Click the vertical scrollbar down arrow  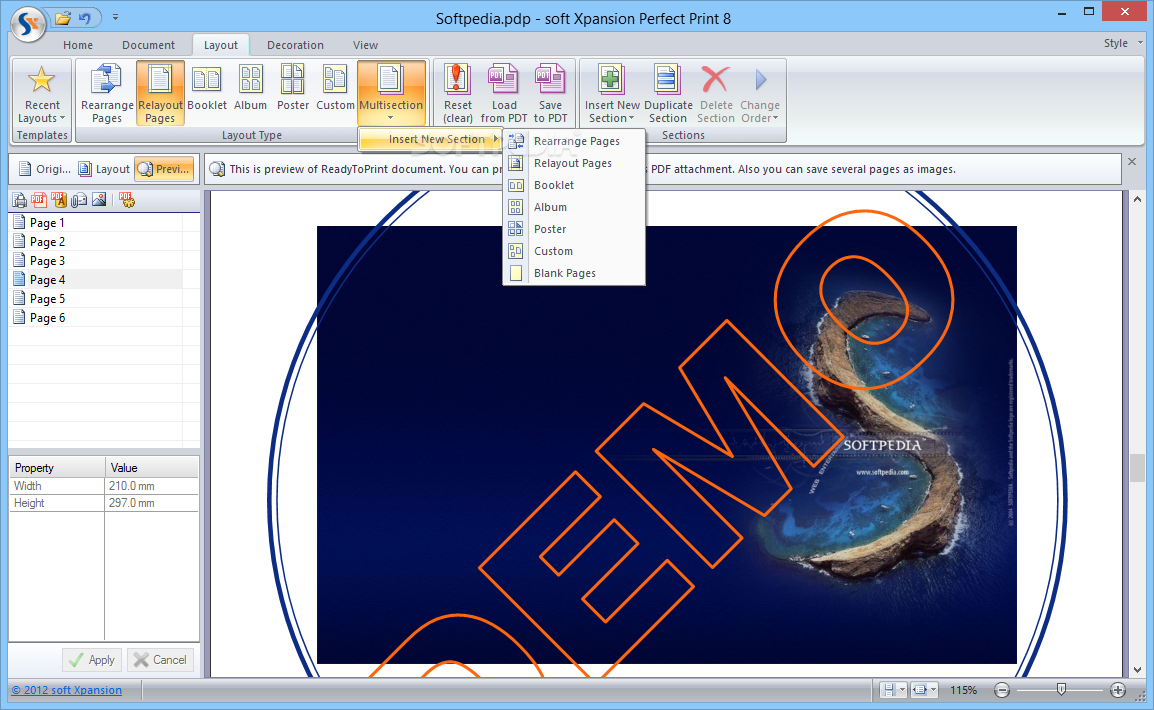click(1138, 670)
